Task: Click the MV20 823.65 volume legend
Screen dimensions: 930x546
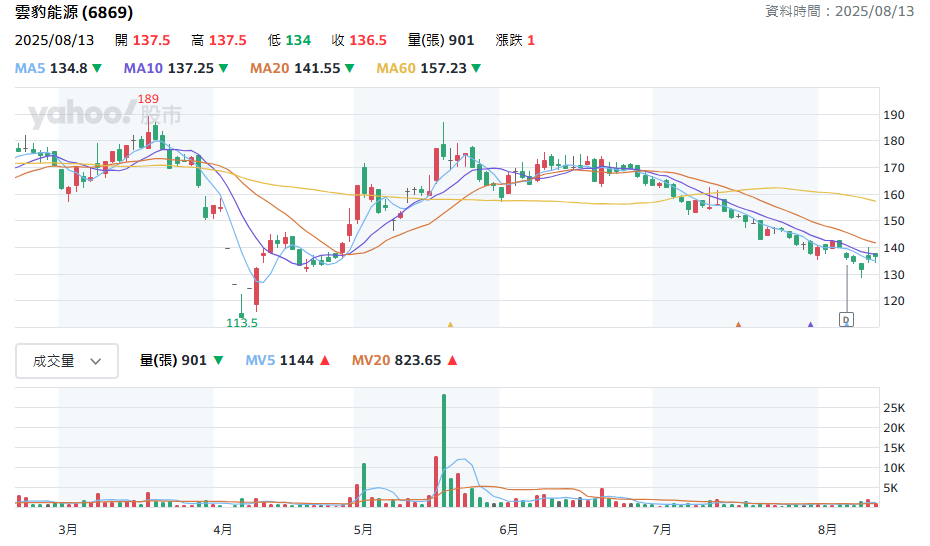Action: (405, 360)
